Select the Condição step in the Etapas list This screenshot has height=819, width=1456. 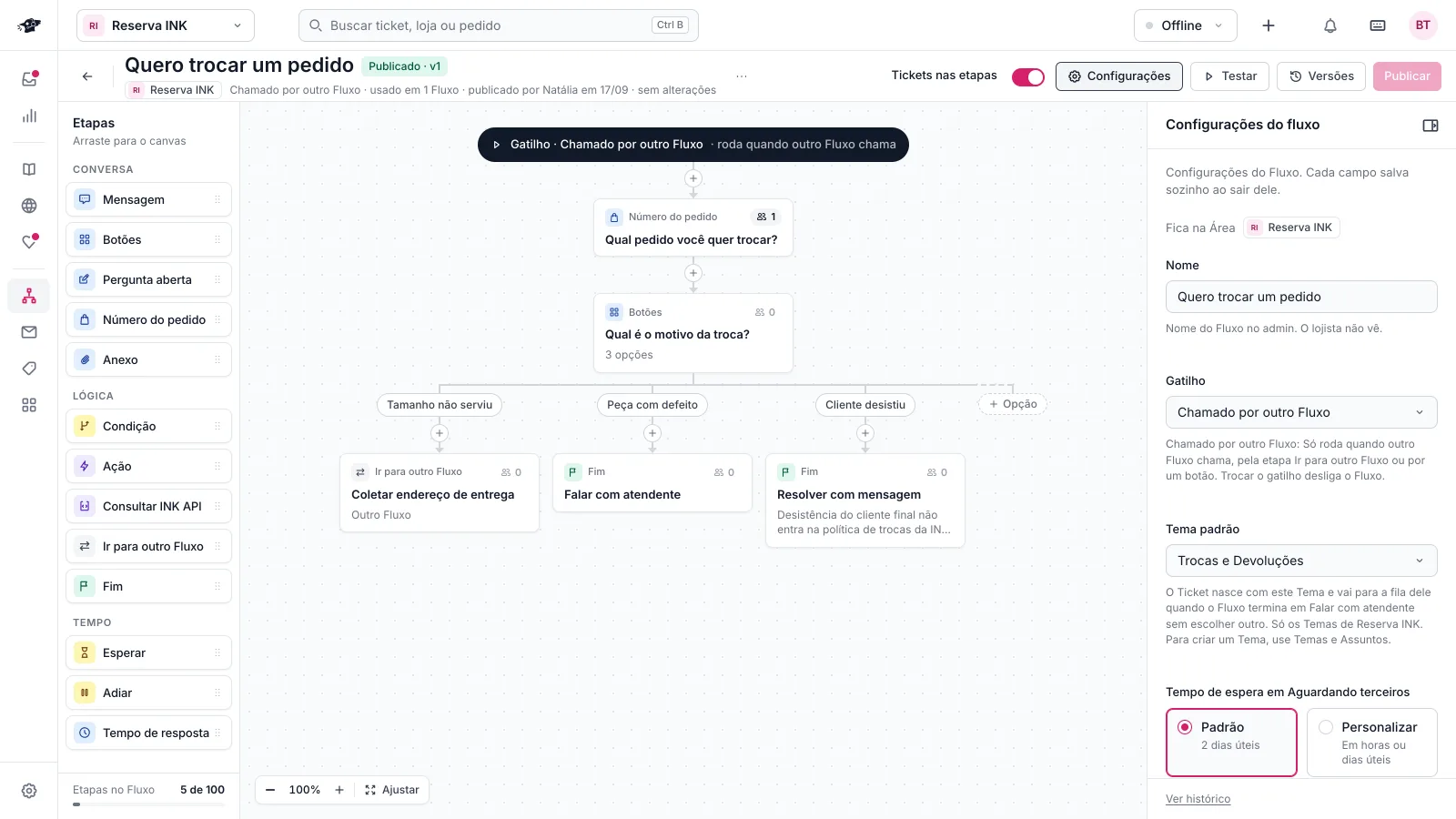(148, 426)
